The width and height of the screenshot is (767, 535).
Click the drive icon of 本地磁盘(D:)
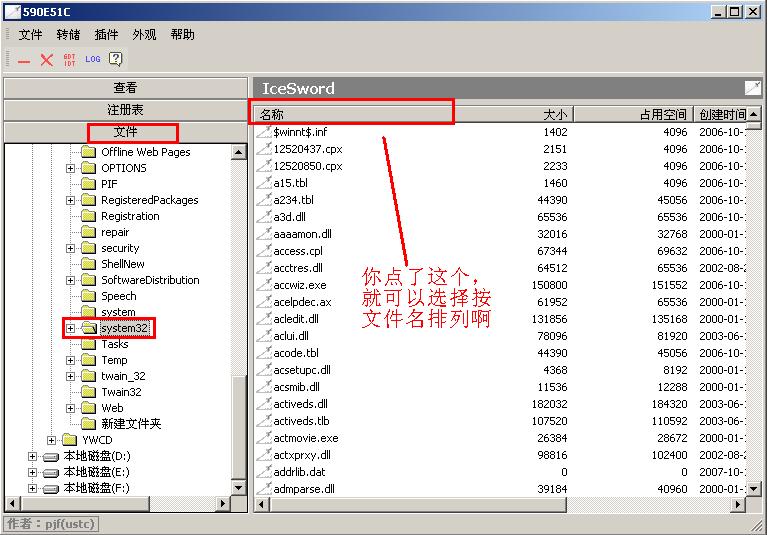coord(51,457)
